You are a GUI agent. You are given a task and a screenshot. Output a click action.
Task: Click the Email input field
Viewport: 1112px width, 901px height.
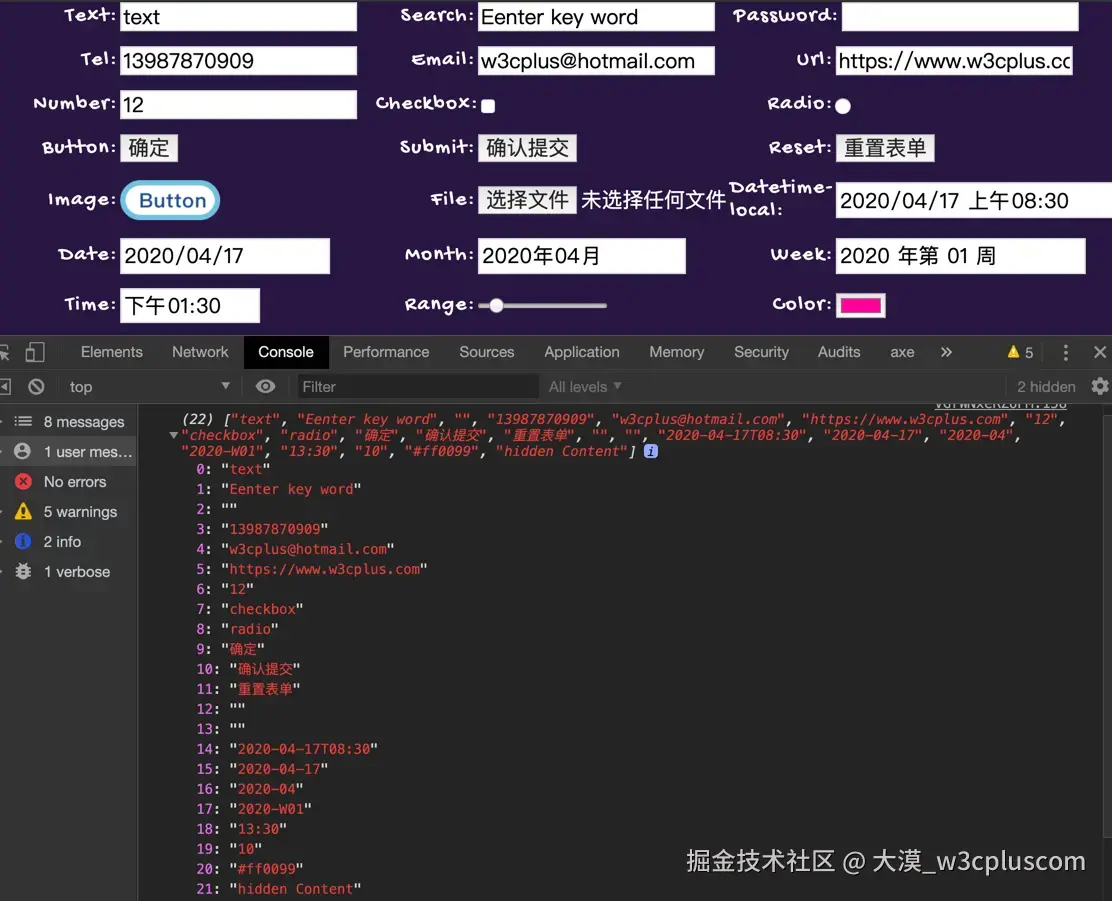[x=596, y=60]
